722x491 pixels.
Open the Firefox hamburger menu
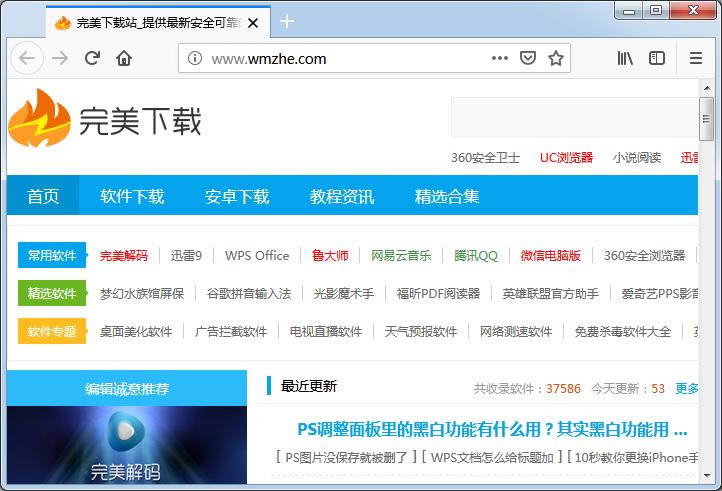pos(696,58)
